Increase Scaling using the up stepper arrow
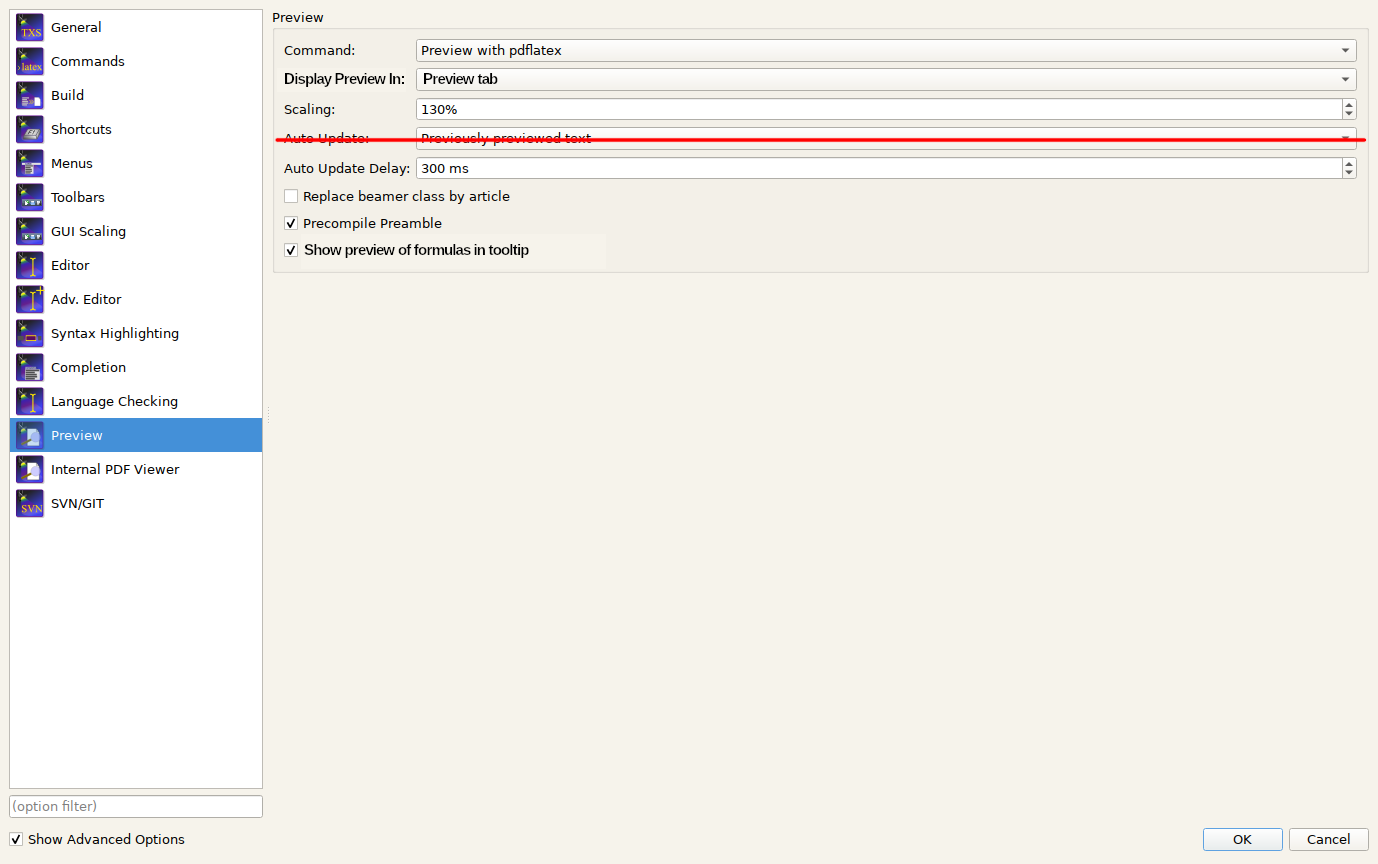 [x=1349, y=104]
